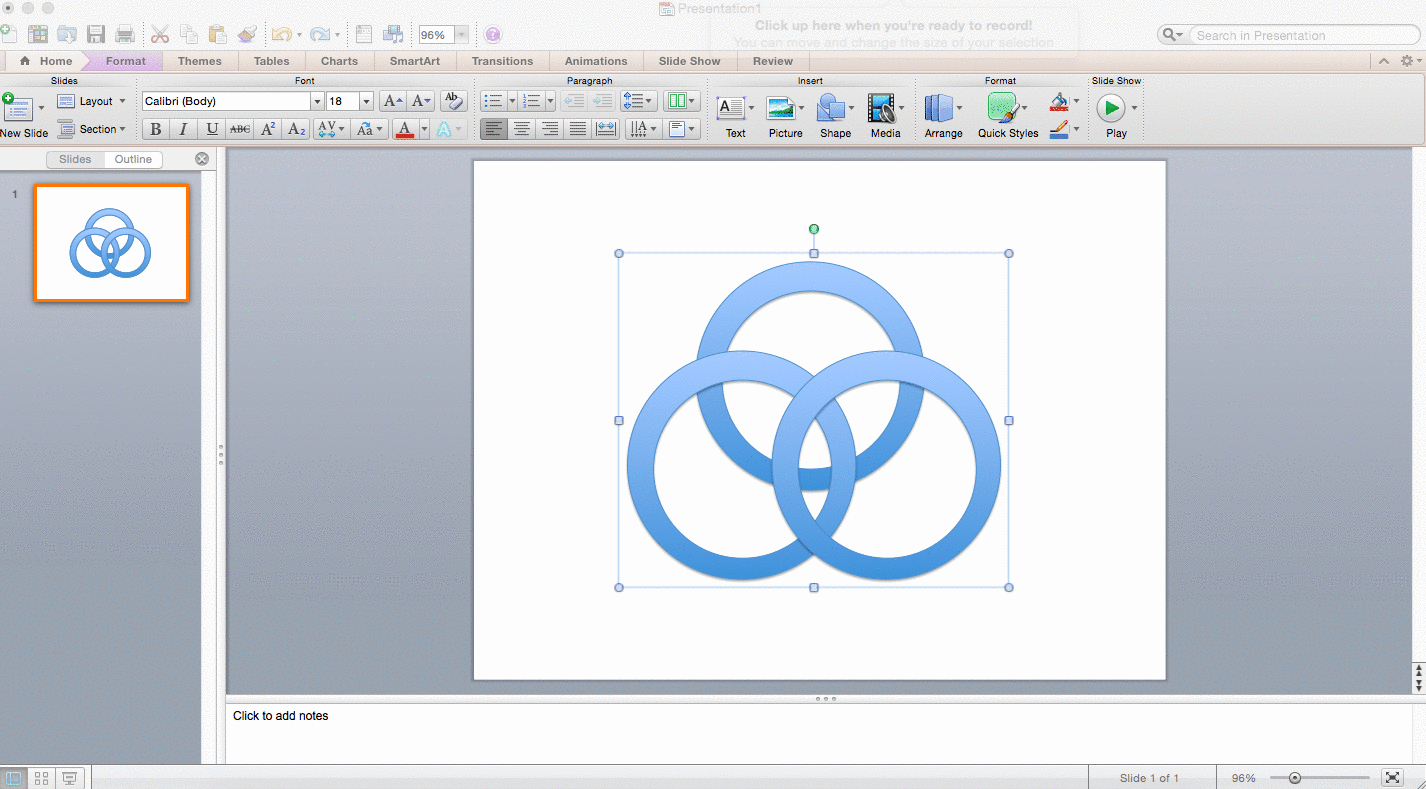
Task: Click the Print icon in top toolbar
Action: point(125,34)
